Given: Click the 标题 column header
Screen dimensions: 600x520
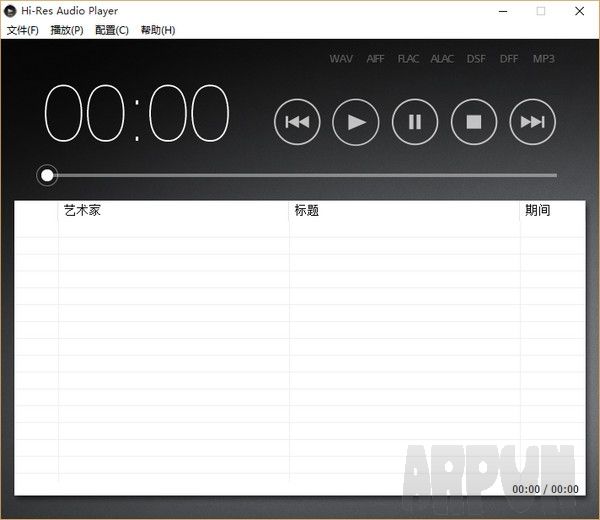Looking at the screenshot, I should coord(404,210).
